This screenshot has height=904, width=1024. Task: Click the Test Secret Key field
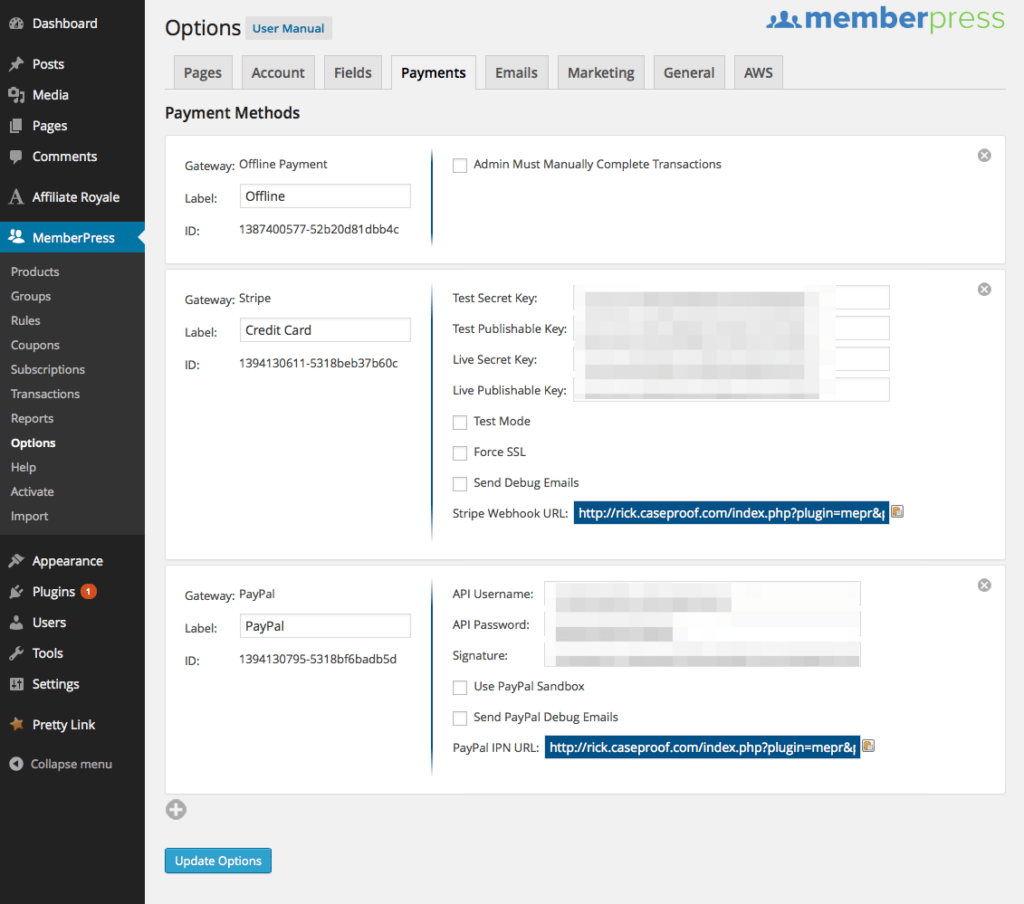731,297
